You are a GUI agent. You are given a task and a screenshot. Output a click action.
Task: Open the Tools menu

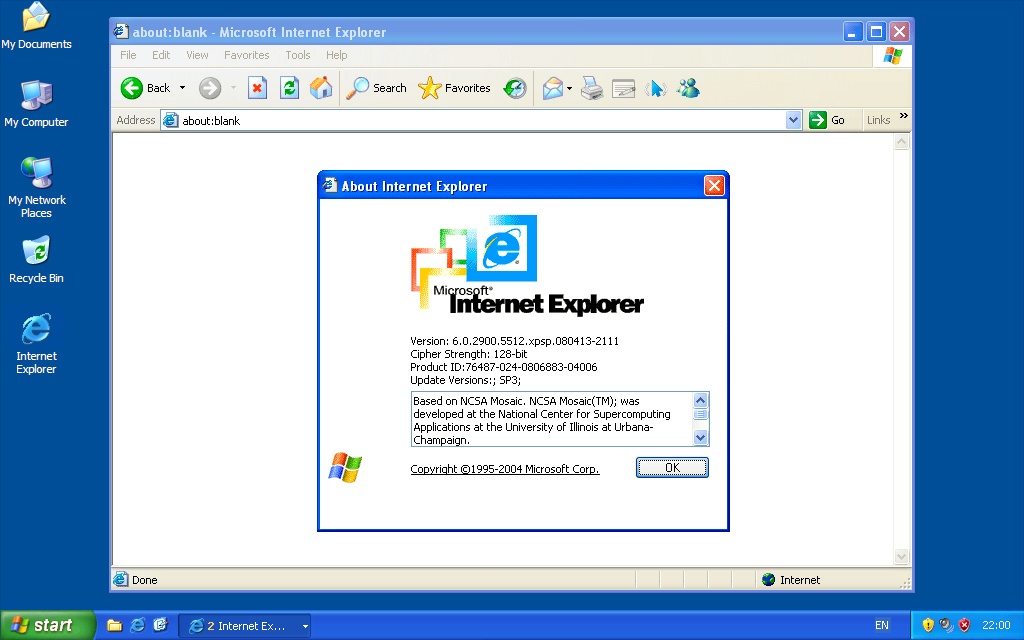click(x=297, y=55)
